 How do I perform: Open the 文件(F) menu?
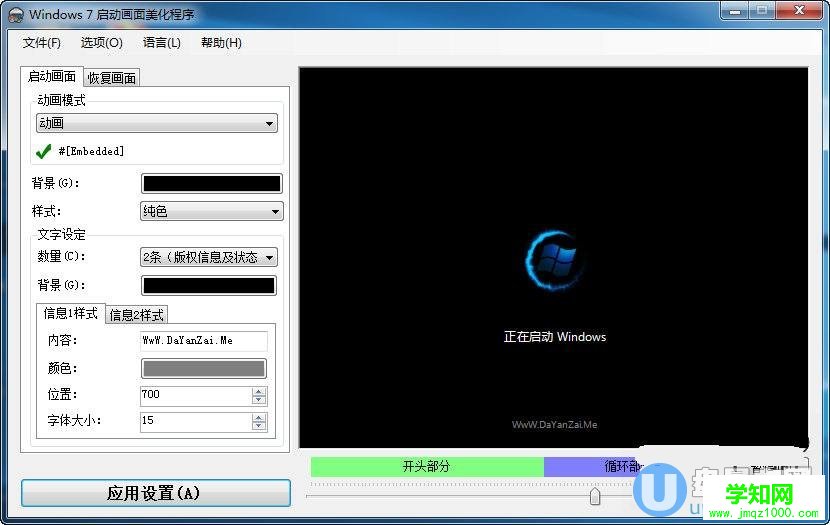click(x=41, y=43)
